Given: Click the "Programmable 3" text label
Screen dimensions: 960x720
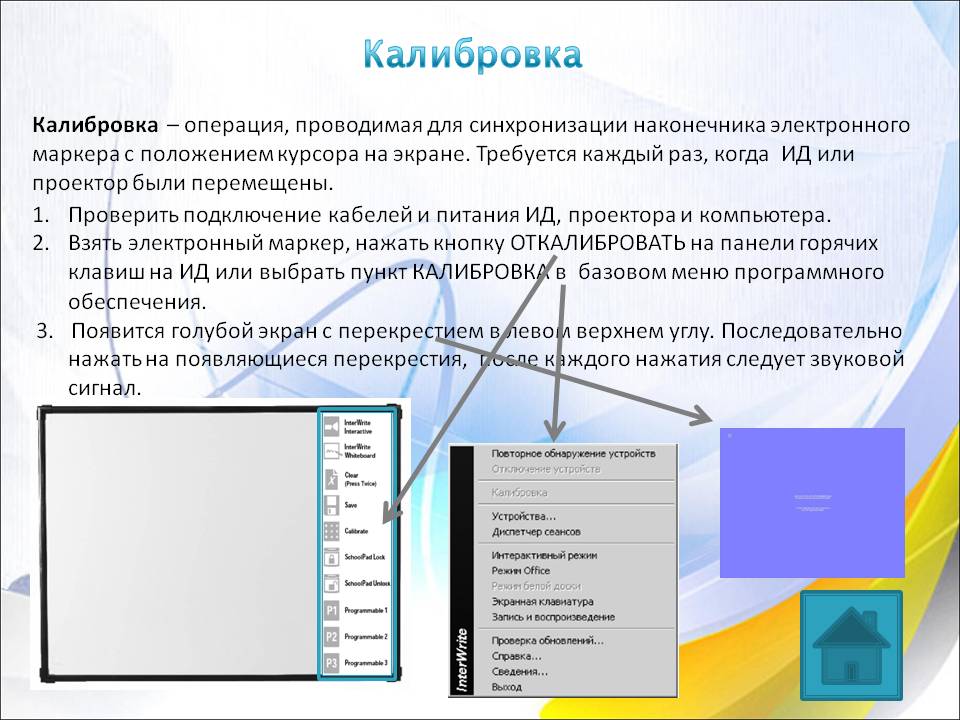Looking at the screenshot, I should coord(366,663).
